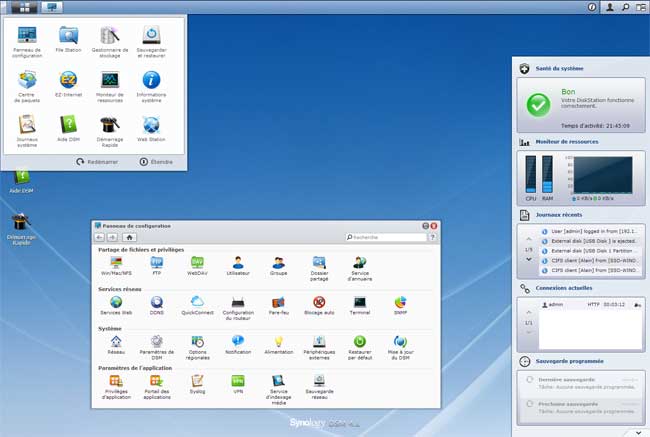Open the top bar search icon
This screenshot has width=650, height=437.
(x=625, y=7)
